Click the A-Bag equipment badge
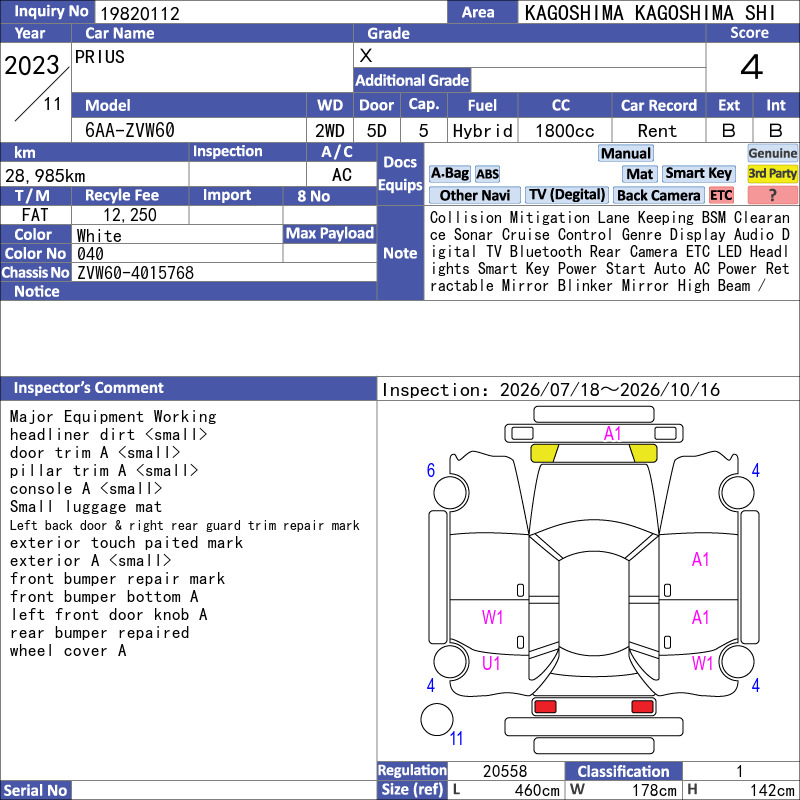 [x=449, y=174]
